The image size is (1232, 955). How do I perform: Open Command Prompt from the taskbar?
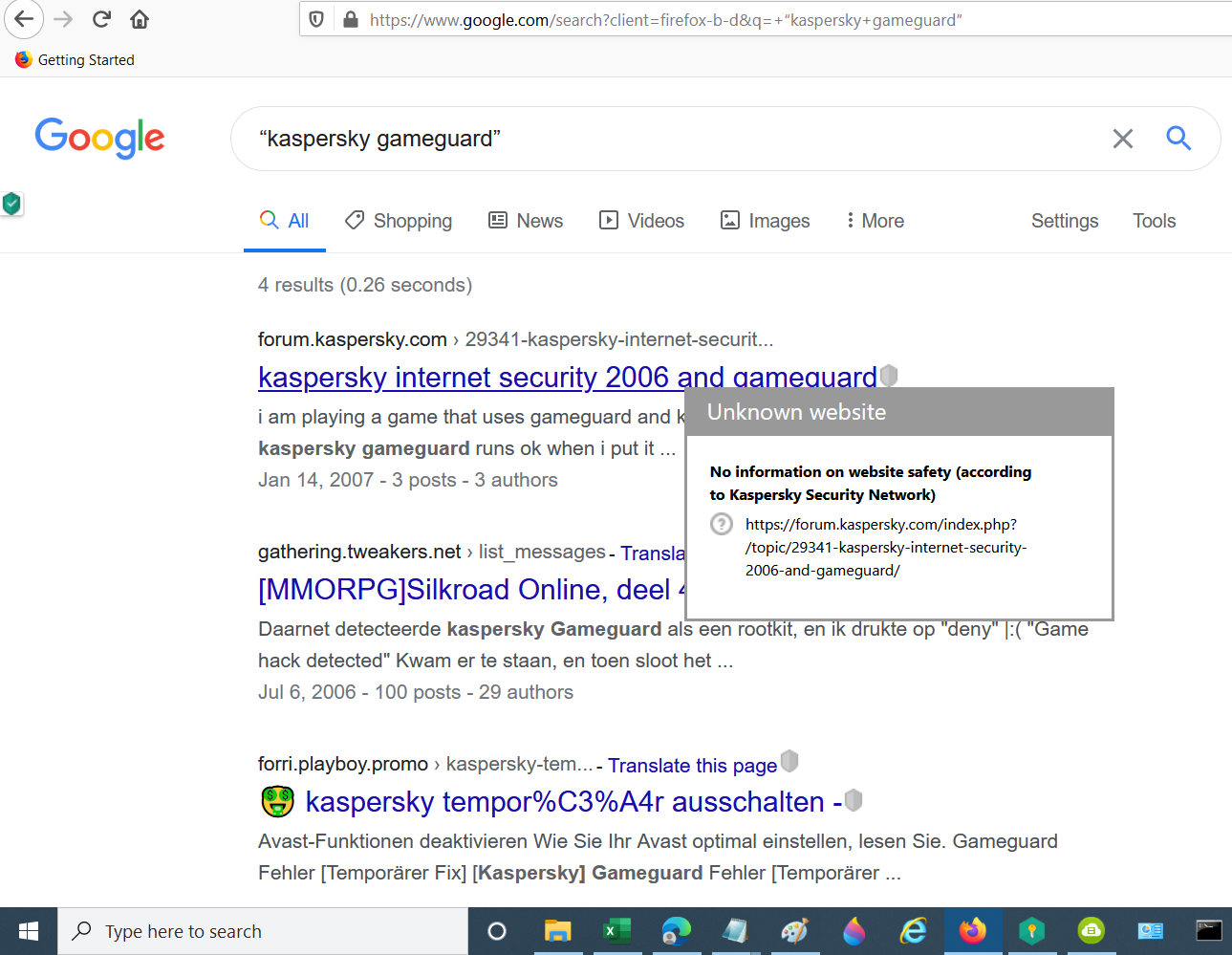click(1209, 931)
